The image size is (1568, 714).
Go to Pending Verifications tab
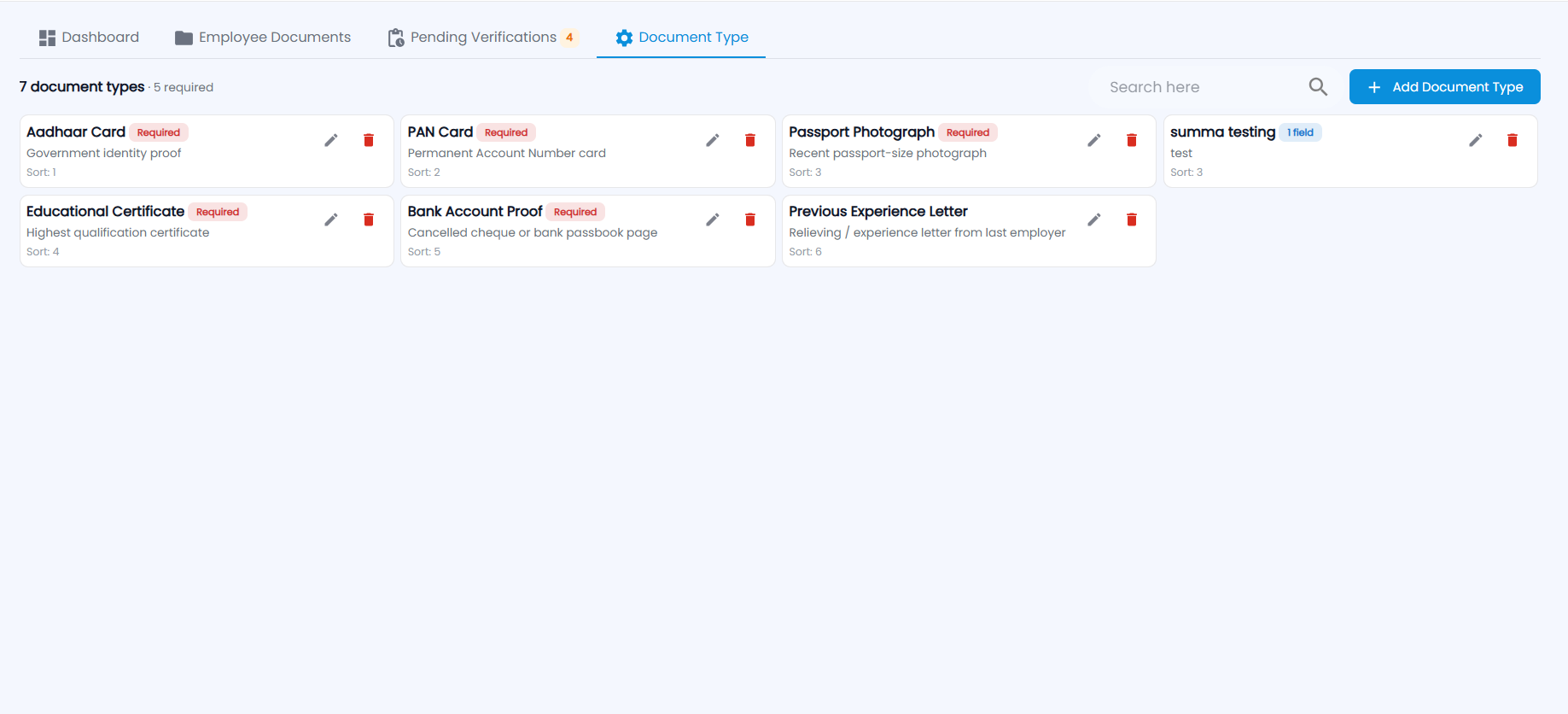484,38
